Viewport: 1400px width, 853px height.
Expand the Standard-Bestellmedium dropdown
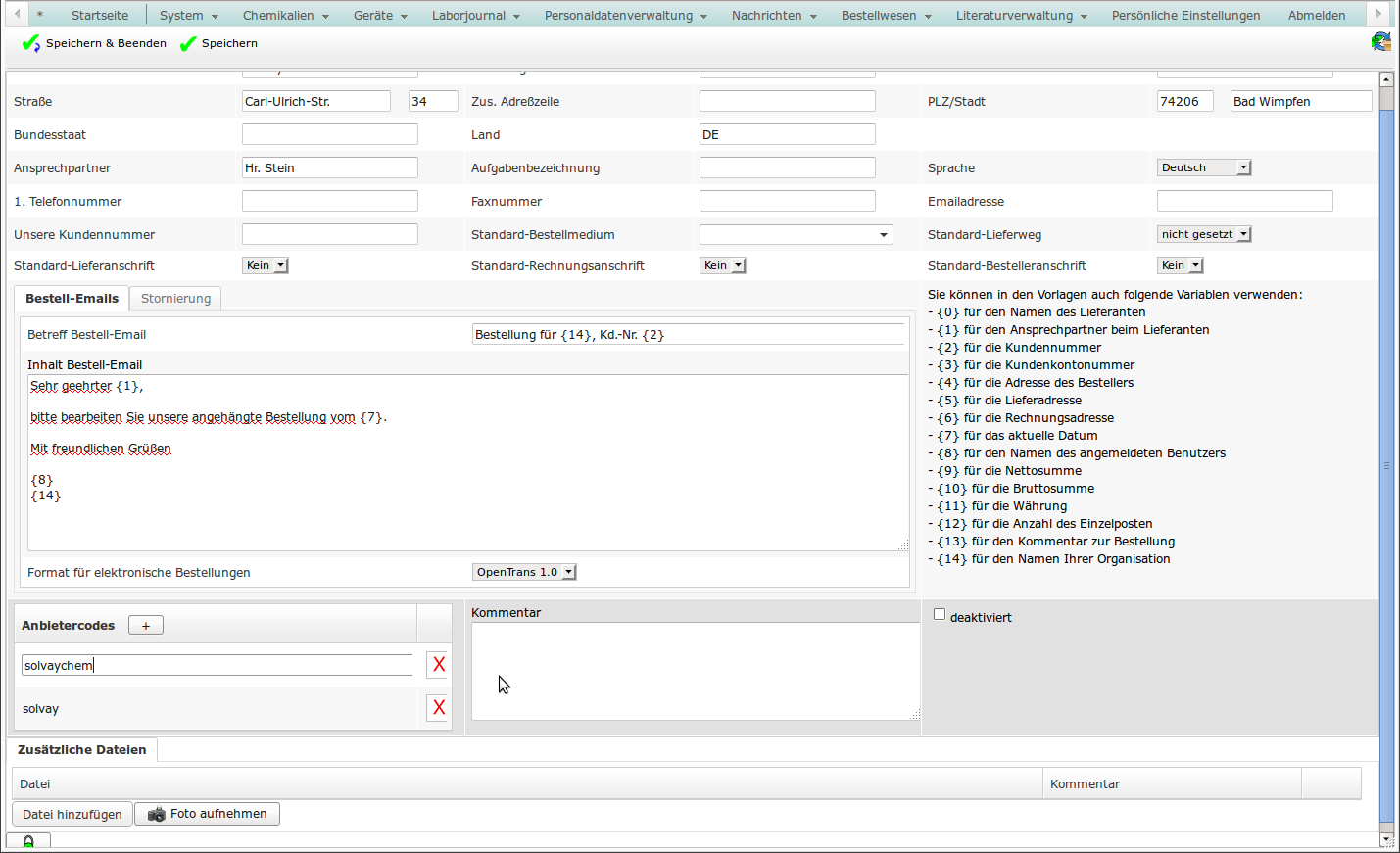[796, 235]
